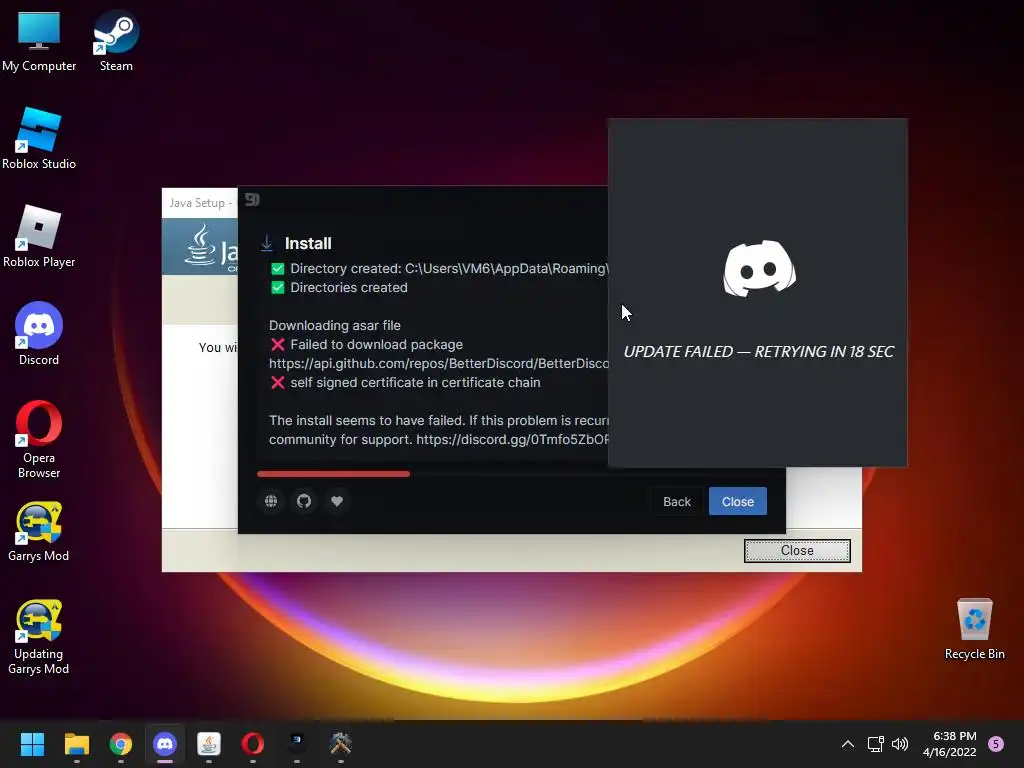The image size is (1024, 768).
Task: Launch Opera Browser desktop shortcut
Action: (39, 439)
